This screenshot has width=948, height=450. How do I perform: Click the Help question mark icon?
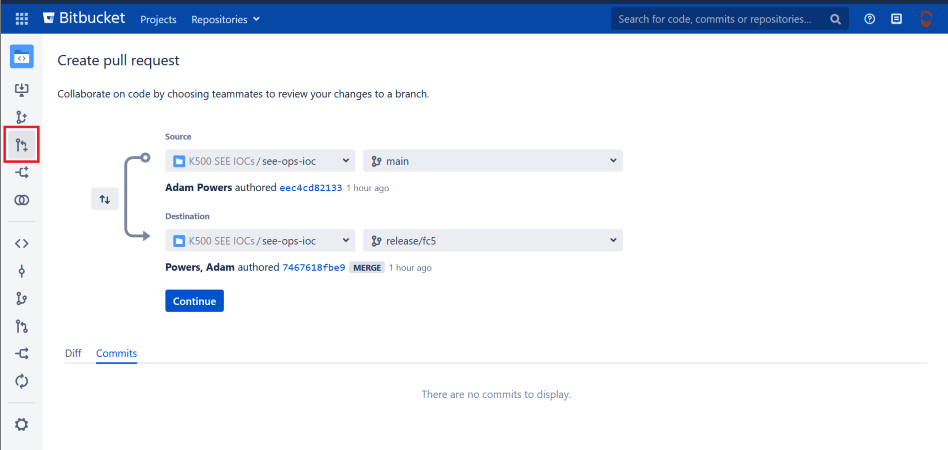870,19
